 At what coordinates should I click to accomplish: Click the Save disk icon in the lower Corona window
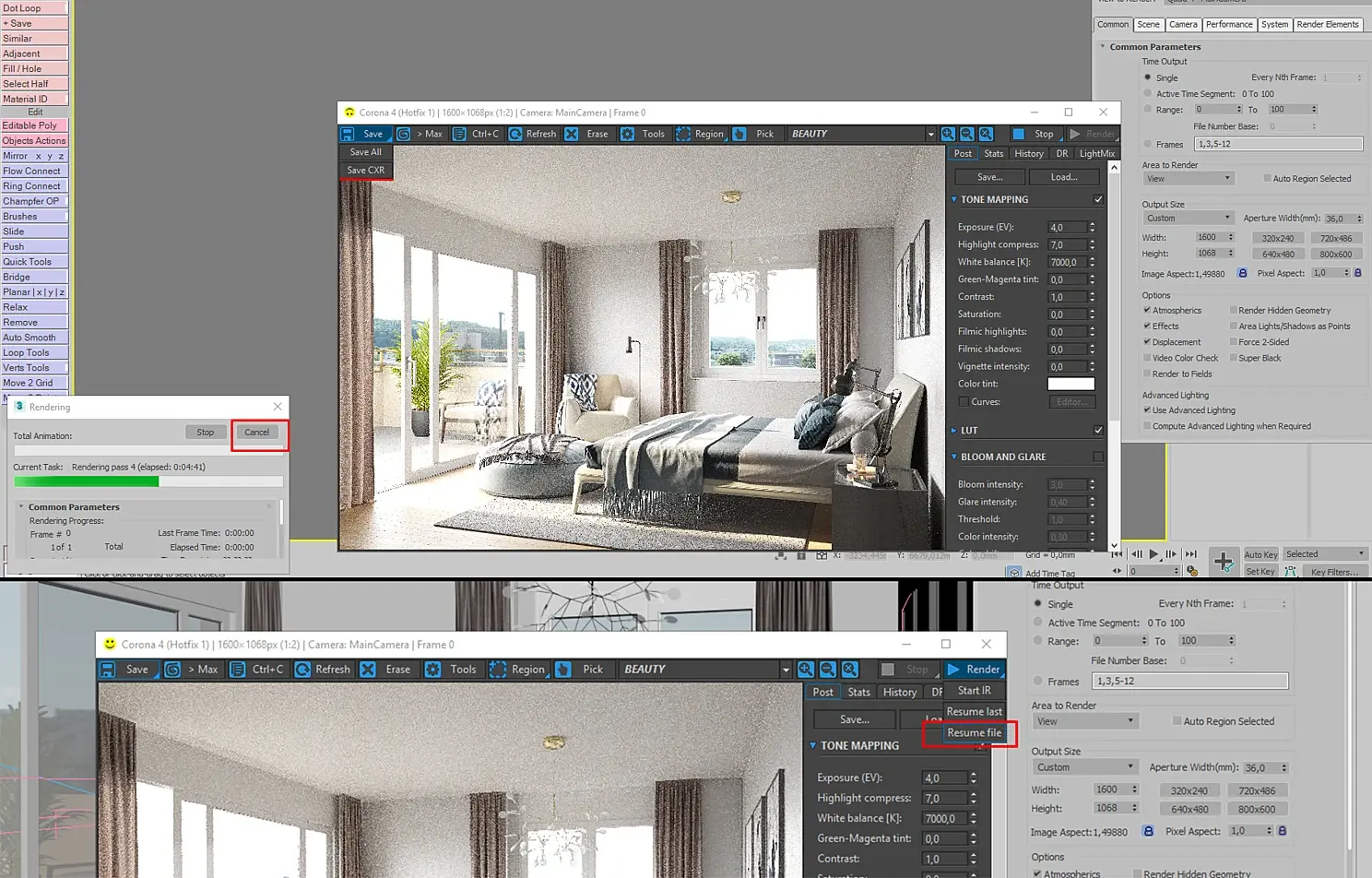click(108, 670)
